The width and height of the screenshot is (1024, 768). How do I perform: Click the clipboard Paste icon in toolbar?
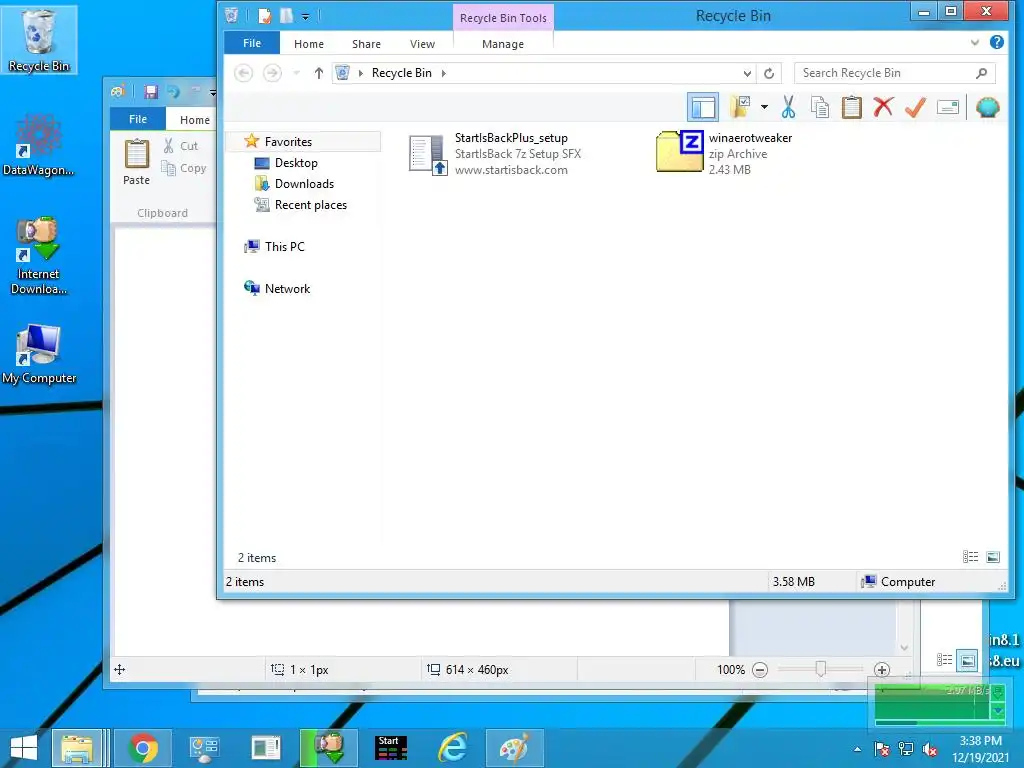(852, 107)
